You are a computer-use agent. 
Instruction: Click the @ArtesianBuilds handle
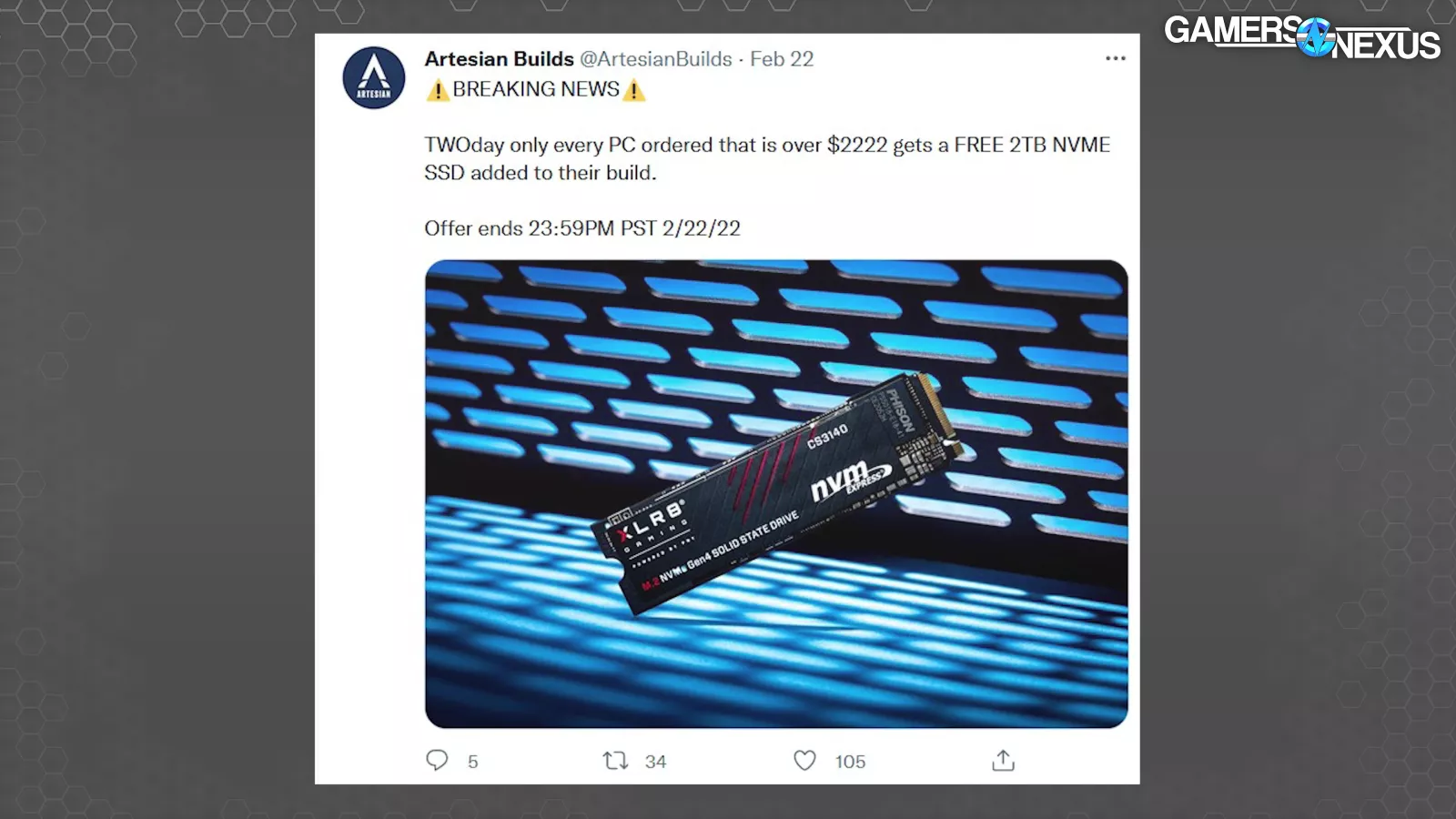click(656, 59)
